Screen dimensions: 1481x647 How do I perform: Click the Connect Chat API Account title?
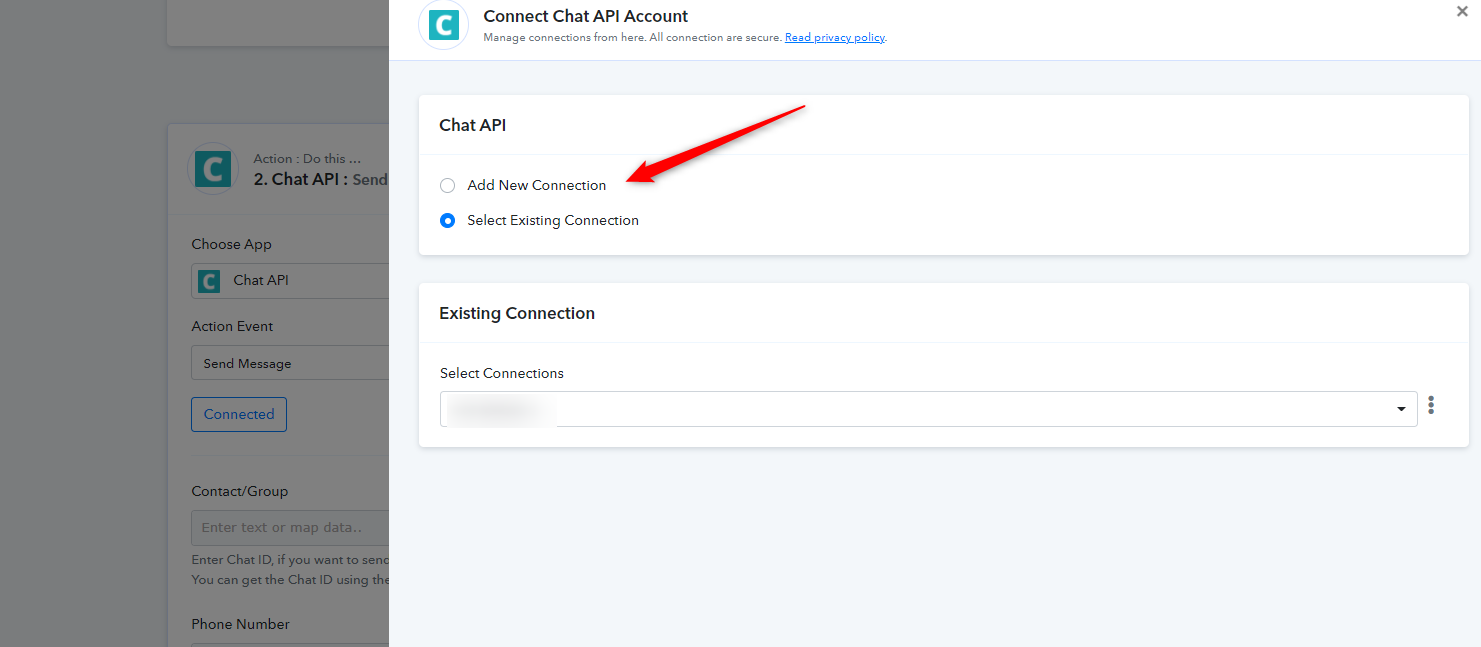coord(586,16)
